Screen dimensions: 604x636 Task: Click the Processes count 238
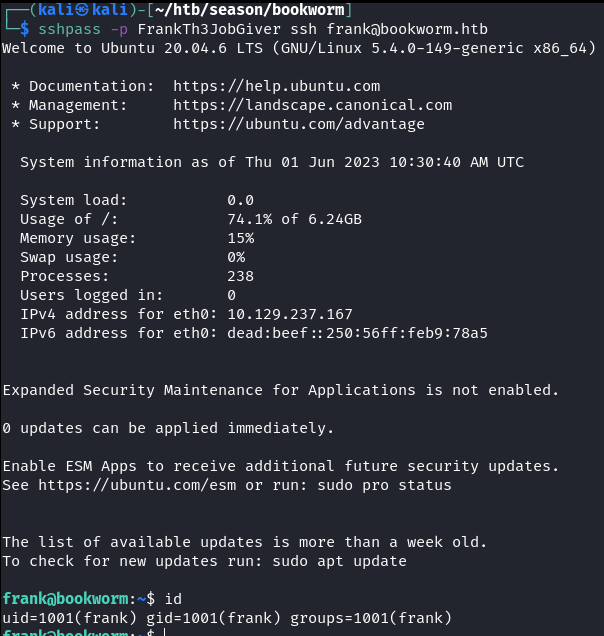[x=240, y=276]
